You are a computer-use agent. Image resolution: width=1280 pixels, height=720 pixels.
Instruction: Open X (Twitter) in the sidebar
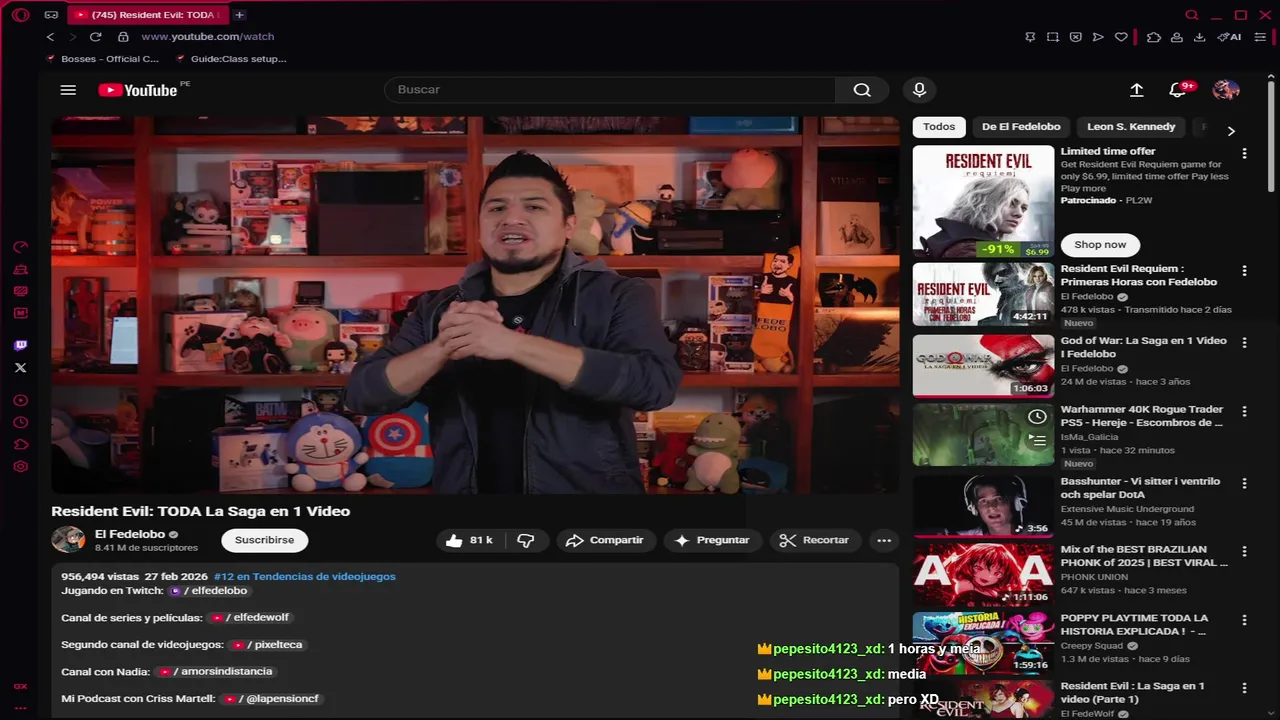[x=20, y=368]
